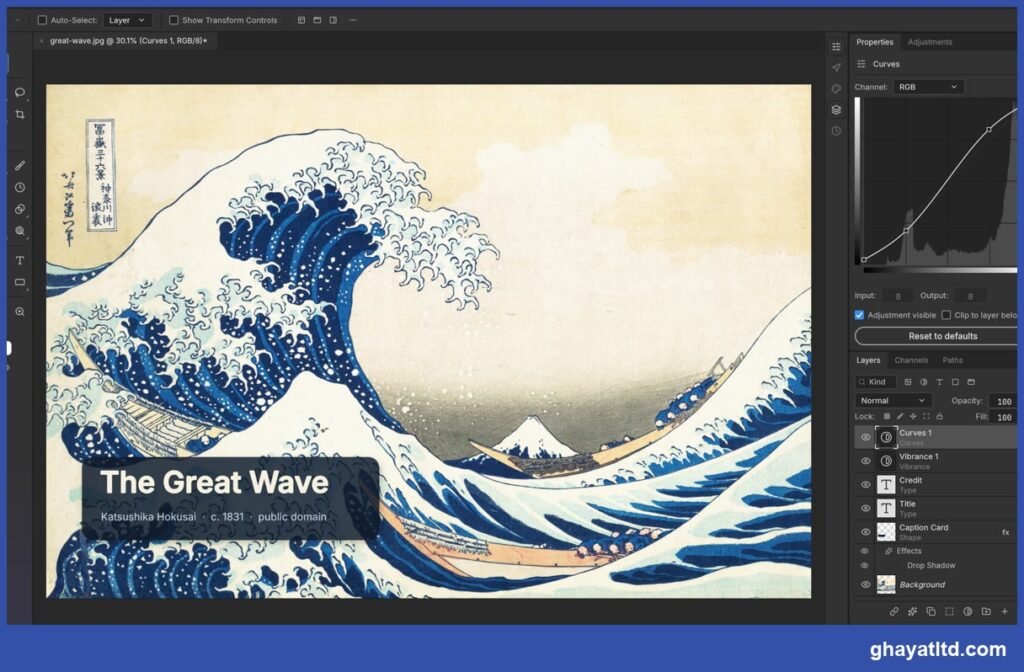
Task: Filter layers by adjustment kind
Action: (x=923, y=382)
